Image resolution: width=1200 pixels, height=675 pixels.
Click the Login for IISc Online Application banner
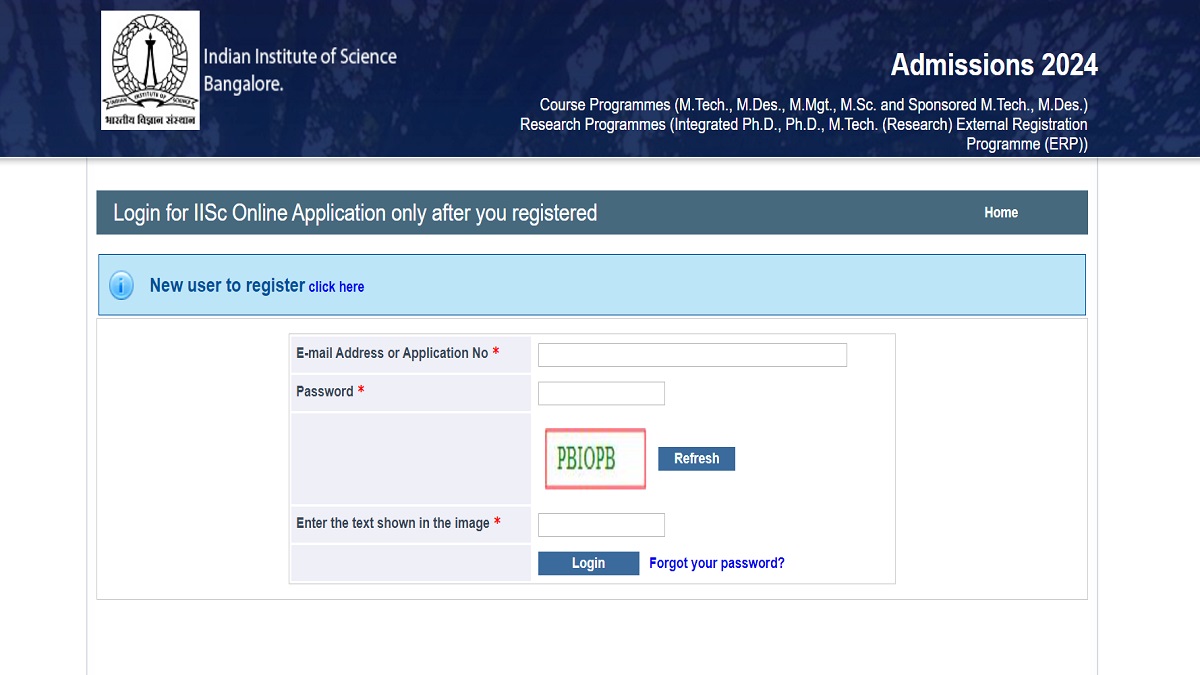coord(355,212)
